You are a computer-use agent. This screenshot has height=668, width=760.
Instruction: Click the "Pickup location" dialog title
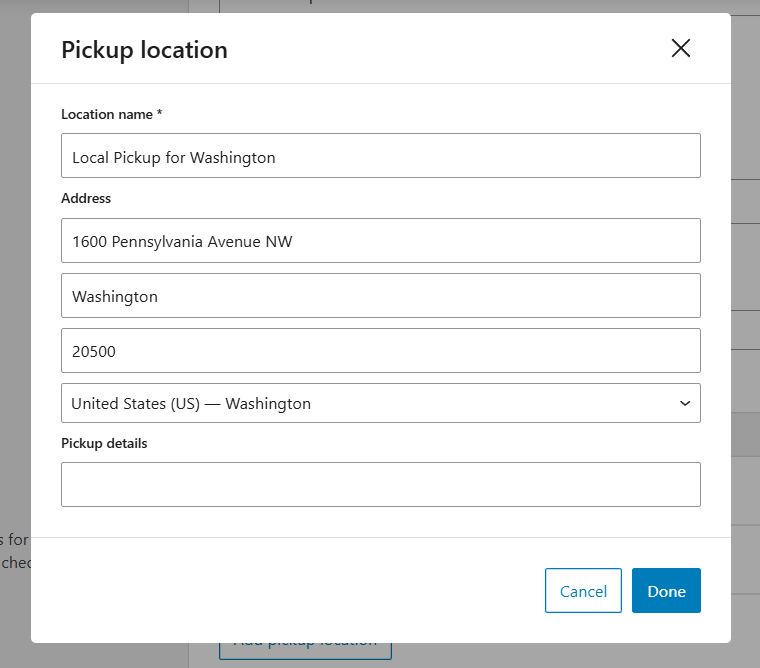(x=144, y=49)
